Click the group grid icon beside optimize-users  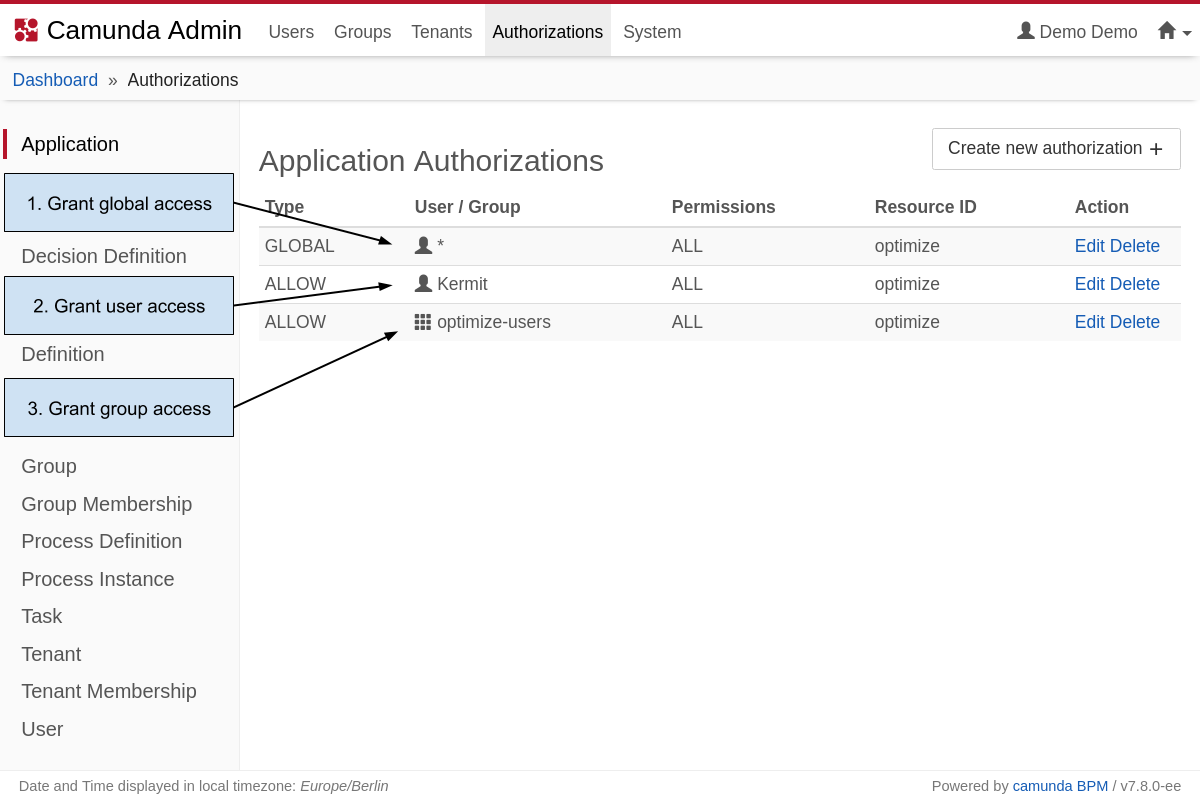point(423,322)
